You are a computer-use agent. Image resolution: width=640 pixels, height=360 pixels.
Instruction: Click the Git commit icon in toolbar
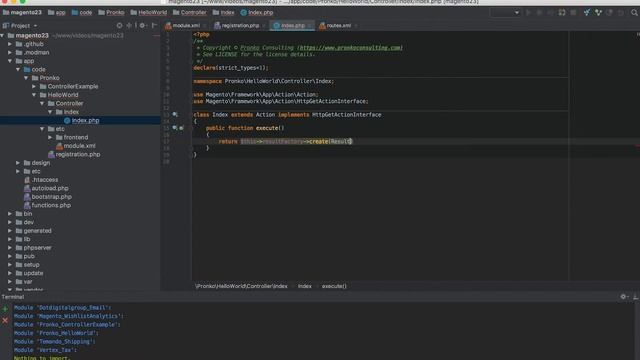point(598,13)
